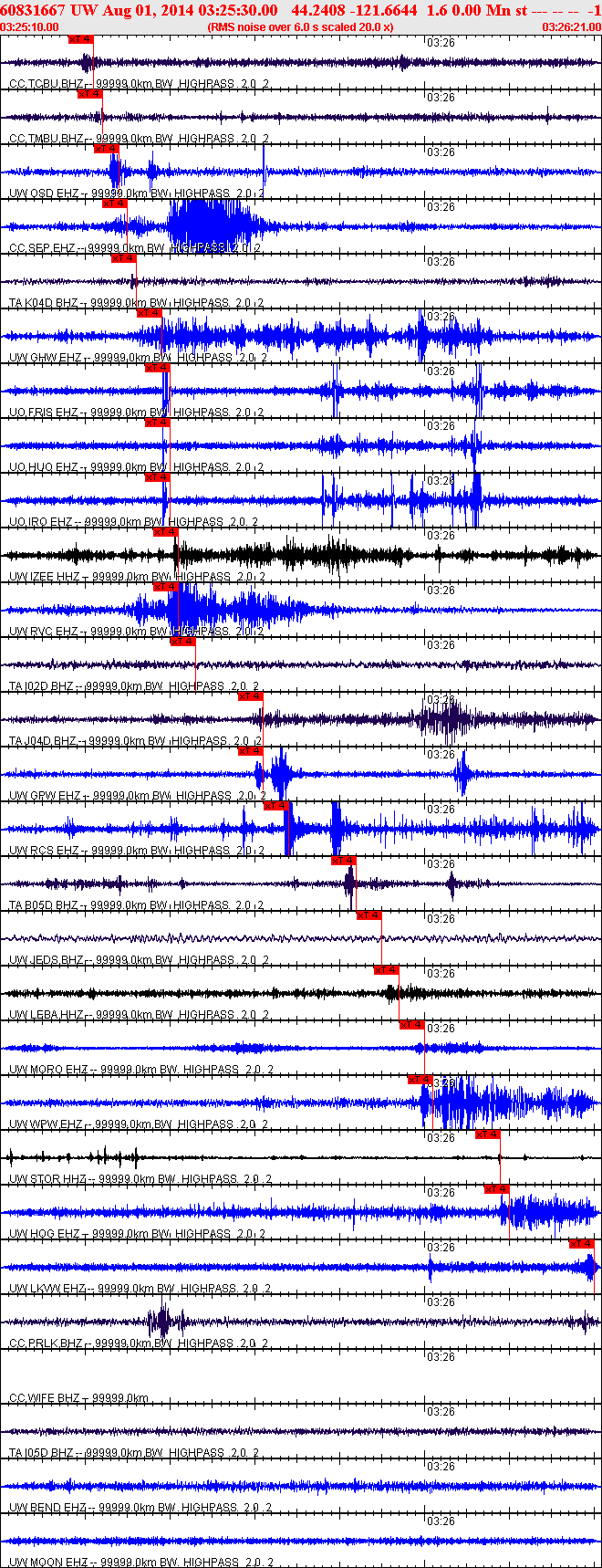602x1568 pixels.
Task: Click the TA.J04D.BHZ station label
Action: click(x=43, y=741)
